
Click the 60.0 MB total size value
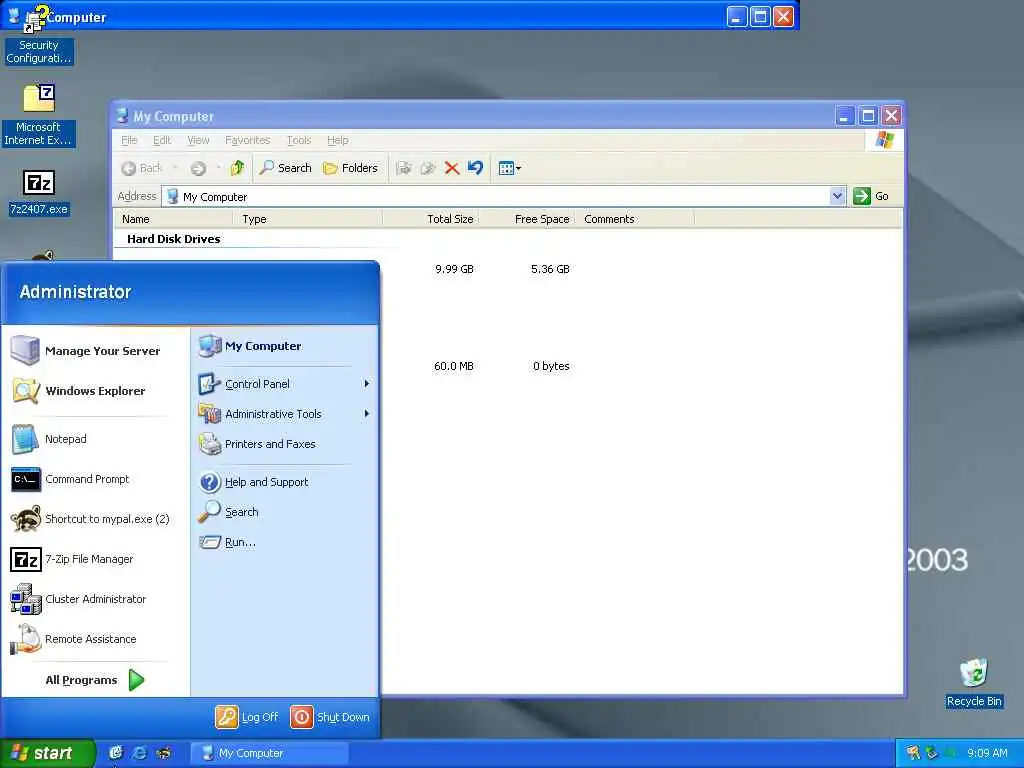[453, 366]
